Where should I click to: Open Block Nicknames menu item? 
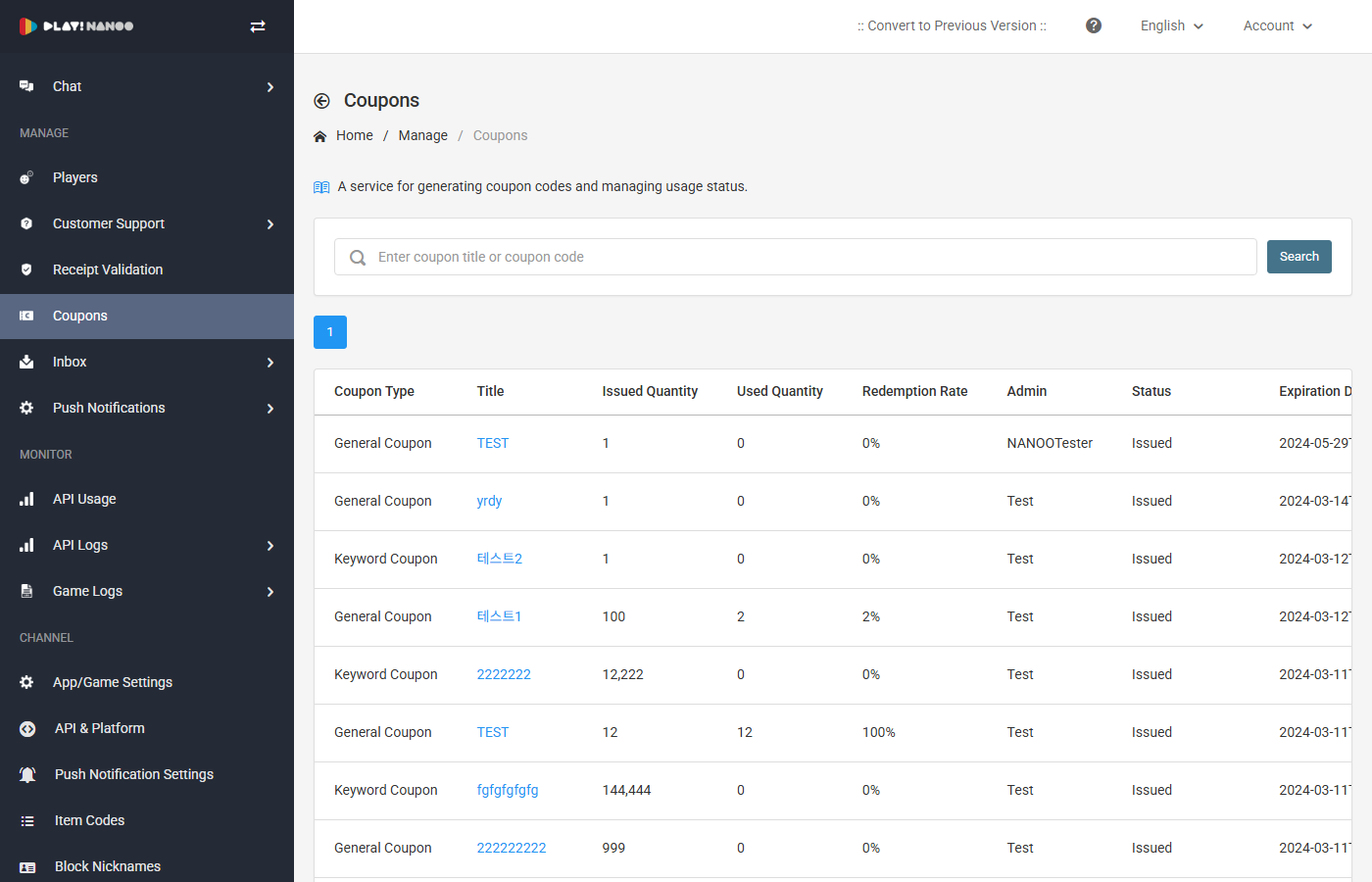147,866
